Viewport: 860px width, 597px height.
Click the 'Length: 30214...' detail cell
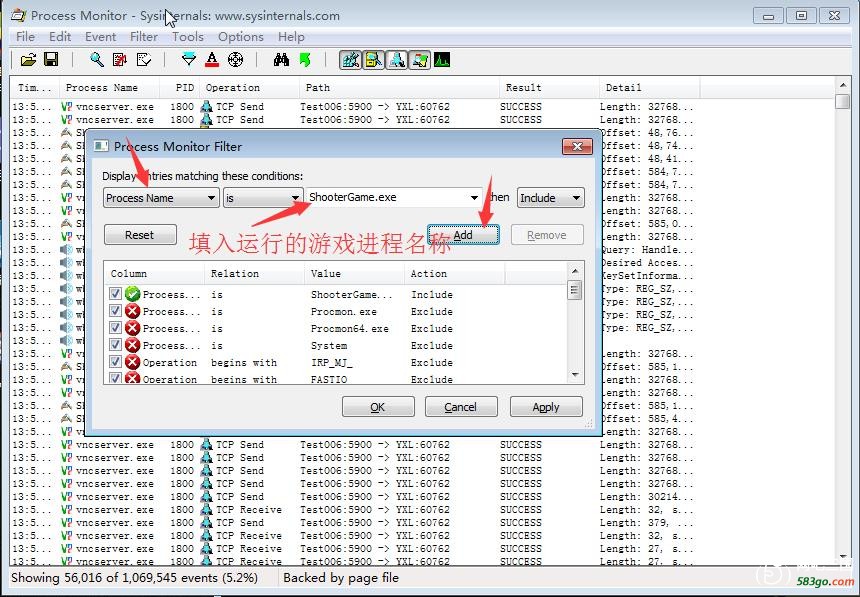[x=647, y=497]
